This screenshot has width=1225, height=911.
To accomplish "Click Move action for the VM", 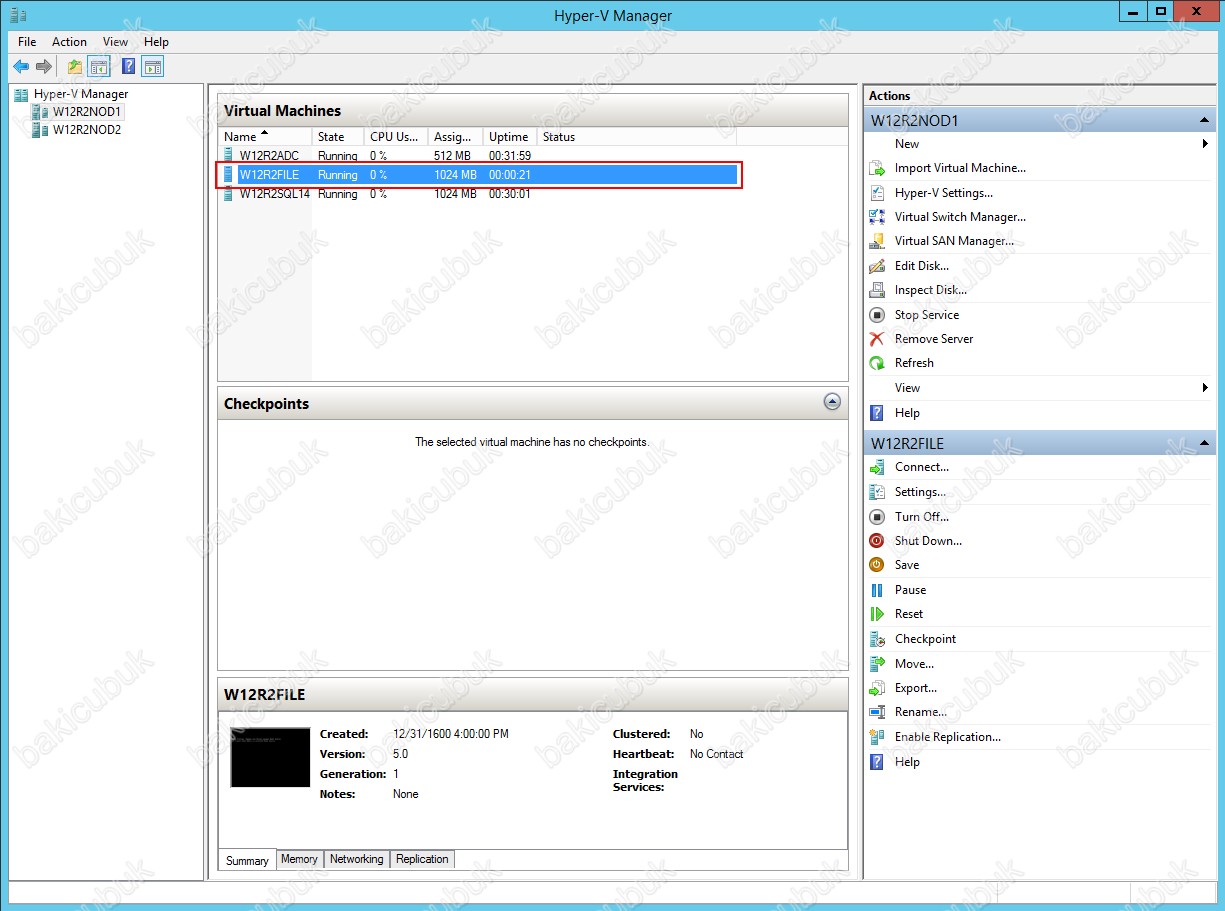I will click(x=914, y=664).
